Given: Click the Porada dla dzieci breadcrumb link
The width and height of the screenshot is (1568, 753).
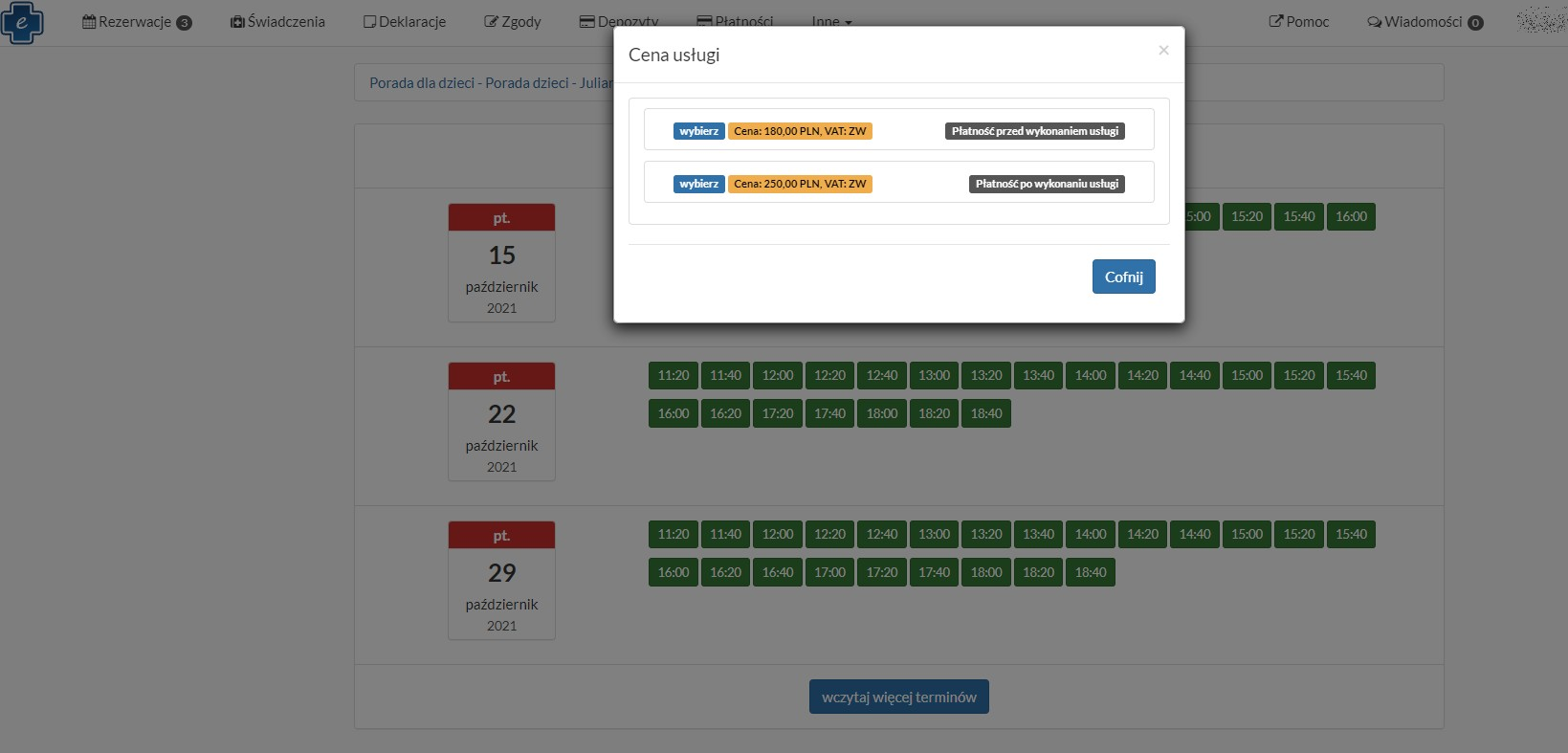Looking at the screenshot, I should pyautogui.click(x=421, y=83).
